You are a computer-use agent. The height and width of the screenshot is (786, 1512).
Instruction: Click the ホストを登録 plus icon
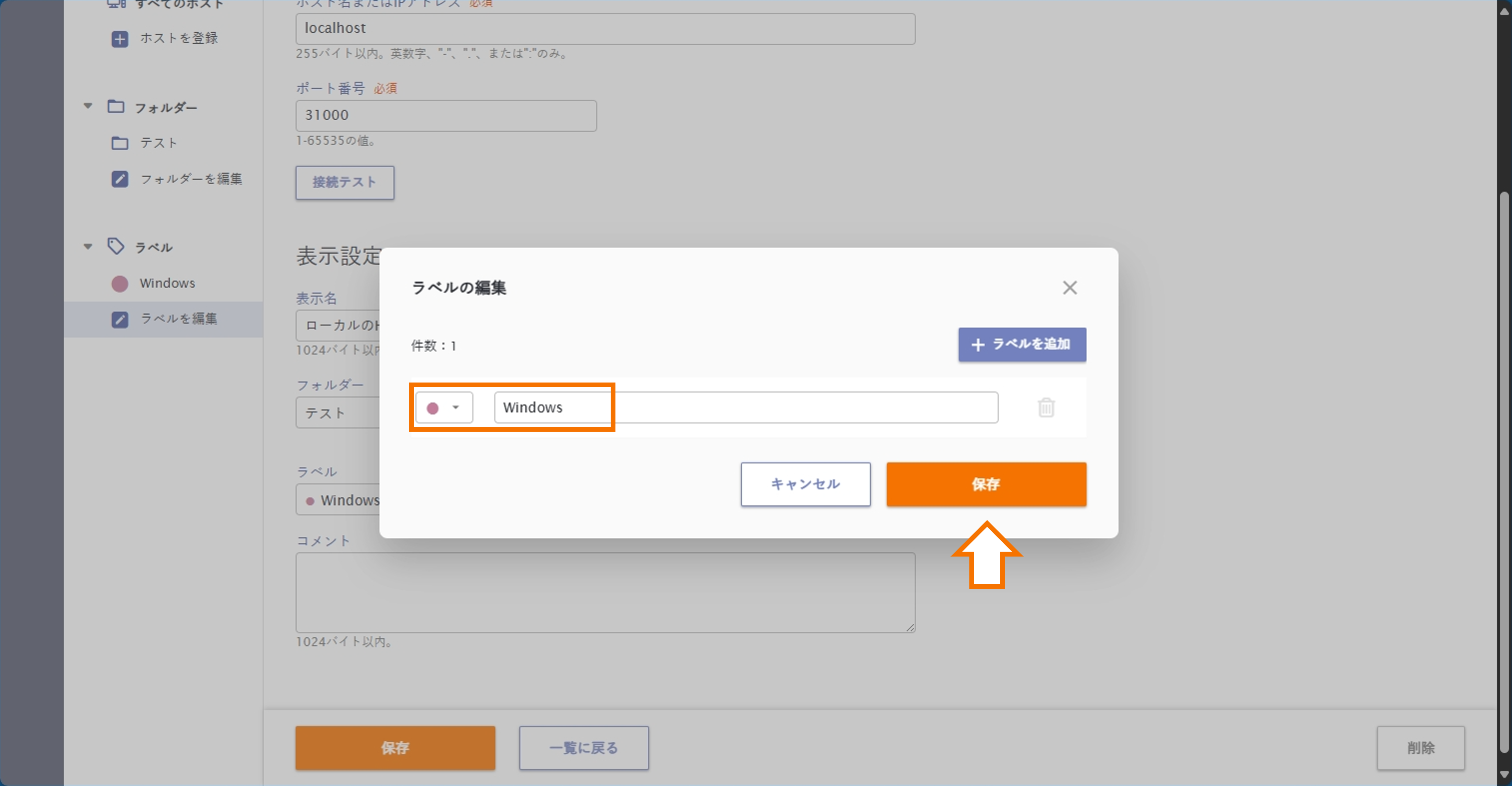click(120, 39)
